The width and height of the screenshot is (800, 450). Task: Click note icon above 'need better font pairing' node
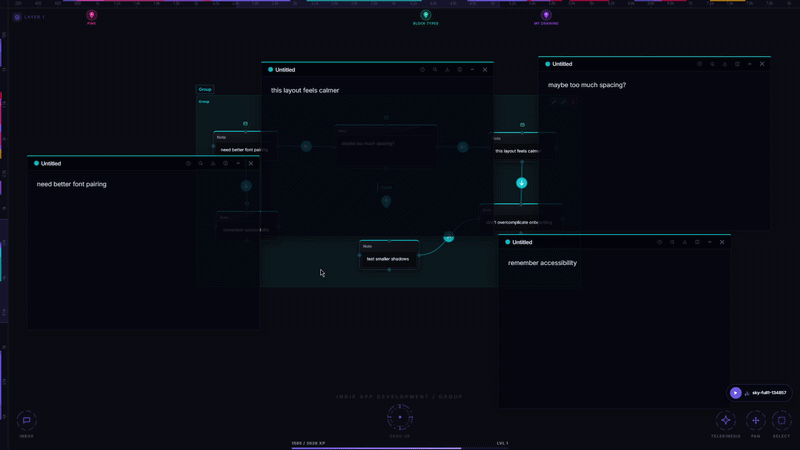click(x=245, y=123)
